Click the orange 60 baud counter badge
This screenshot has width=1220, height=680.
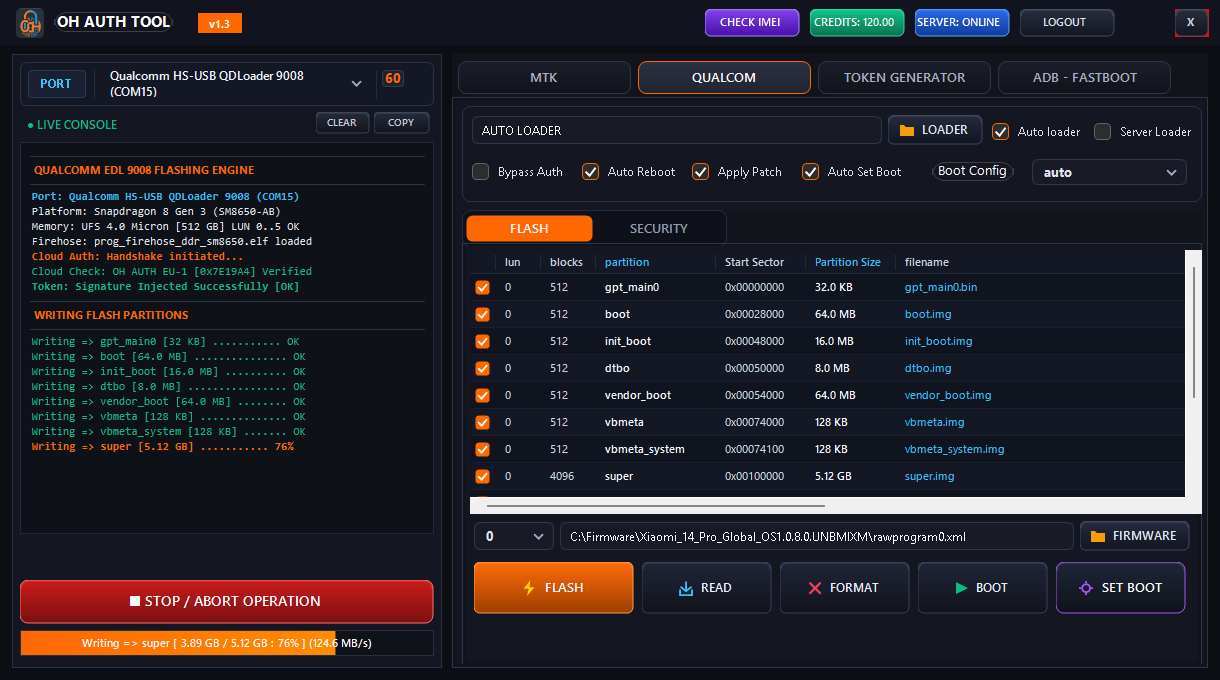click(x=393, y=78)
